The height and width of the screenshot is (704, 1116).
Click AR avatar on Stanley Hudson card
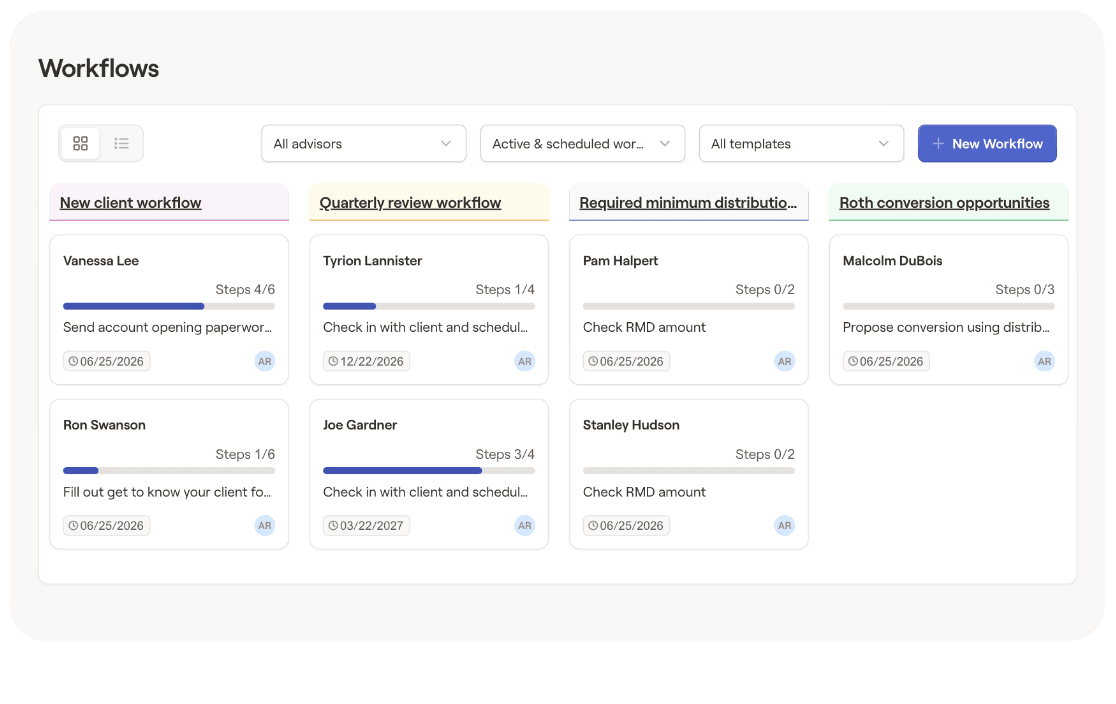784,526
